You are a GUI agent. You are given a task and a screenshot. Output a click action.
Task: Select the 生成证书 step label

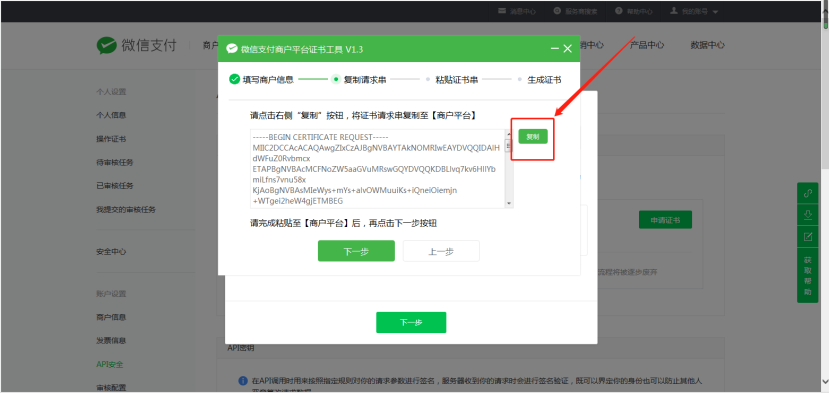[x=544, y=79]
